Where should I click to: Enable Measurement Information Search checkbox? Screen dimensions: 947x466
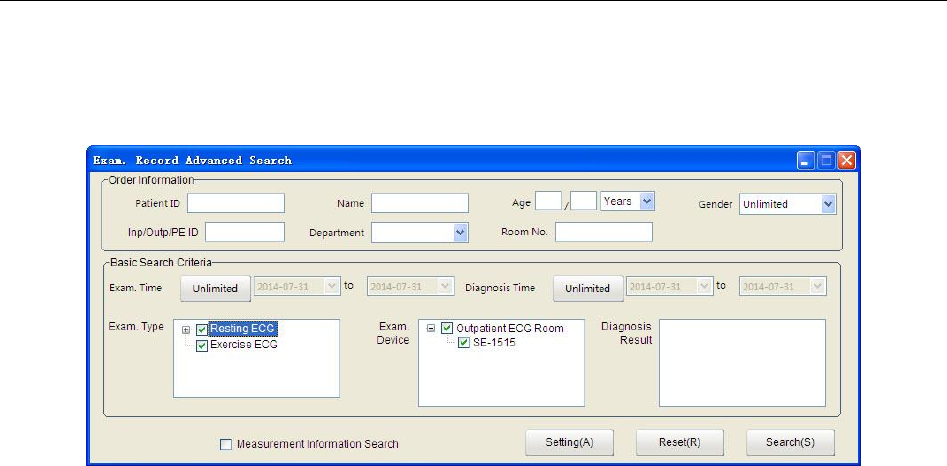pos(226,445)
